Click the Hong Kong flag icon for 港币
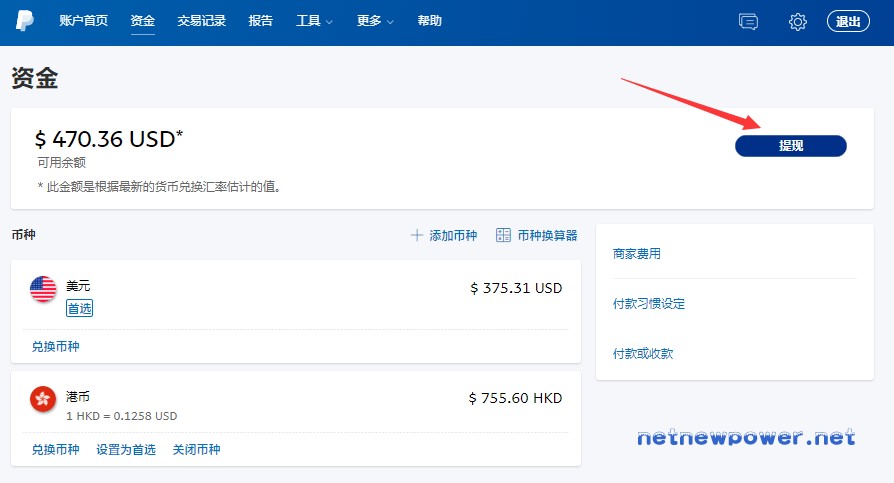This screenshot has width=894, height=483. click(x=43, y=399)
